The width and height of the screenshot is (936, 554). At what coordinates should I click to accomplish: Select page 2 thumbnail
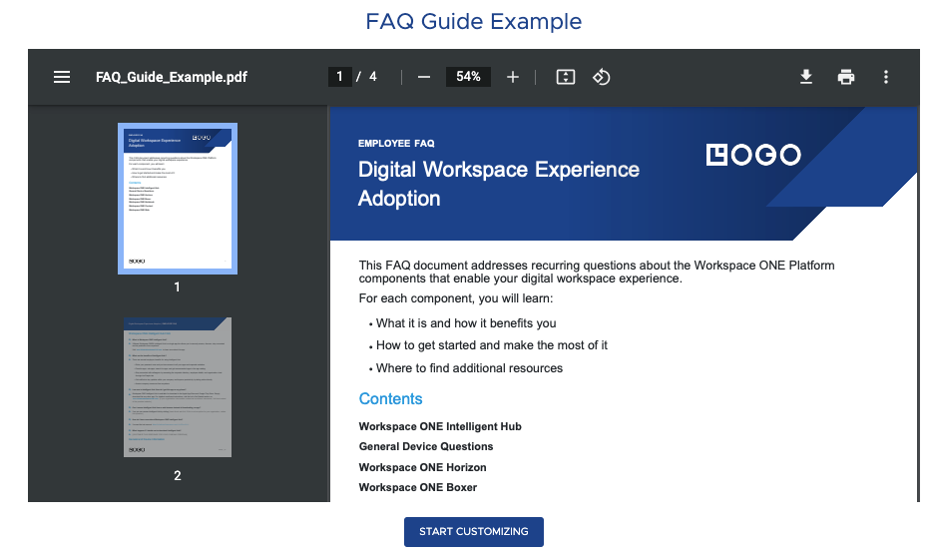pos(177,387)
